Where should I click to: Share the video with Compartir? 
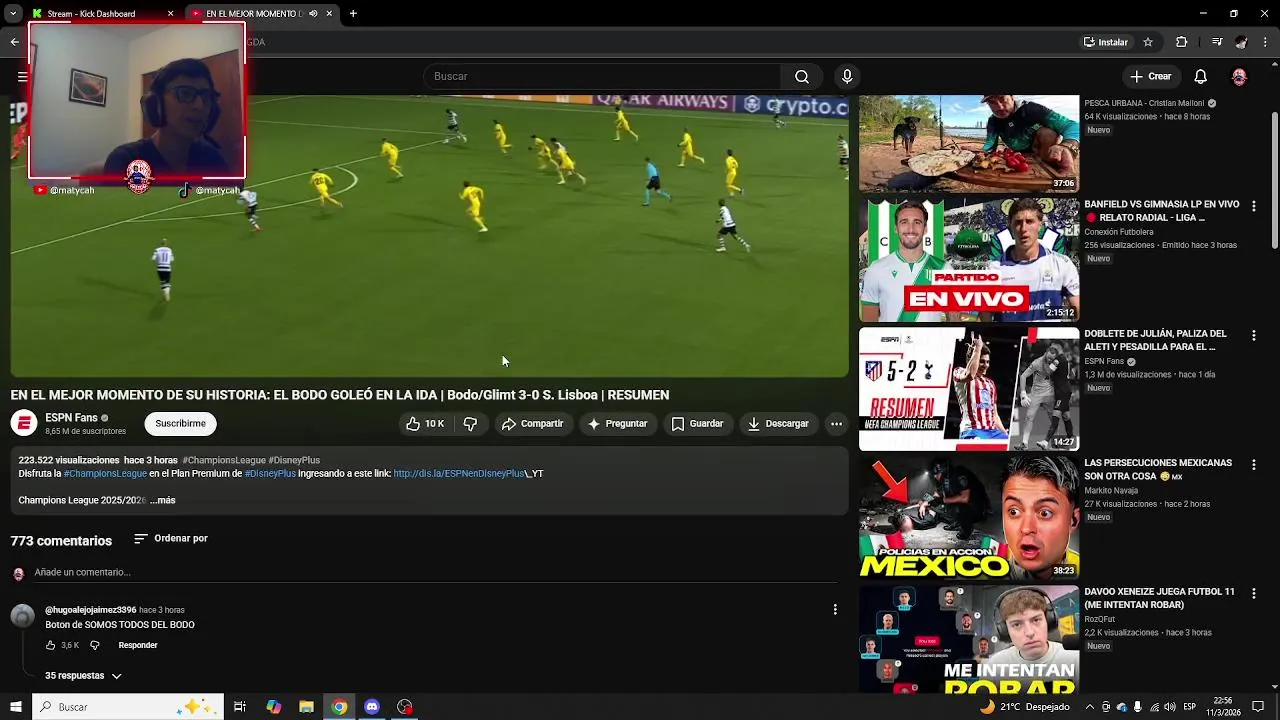(x=532, y=424)
